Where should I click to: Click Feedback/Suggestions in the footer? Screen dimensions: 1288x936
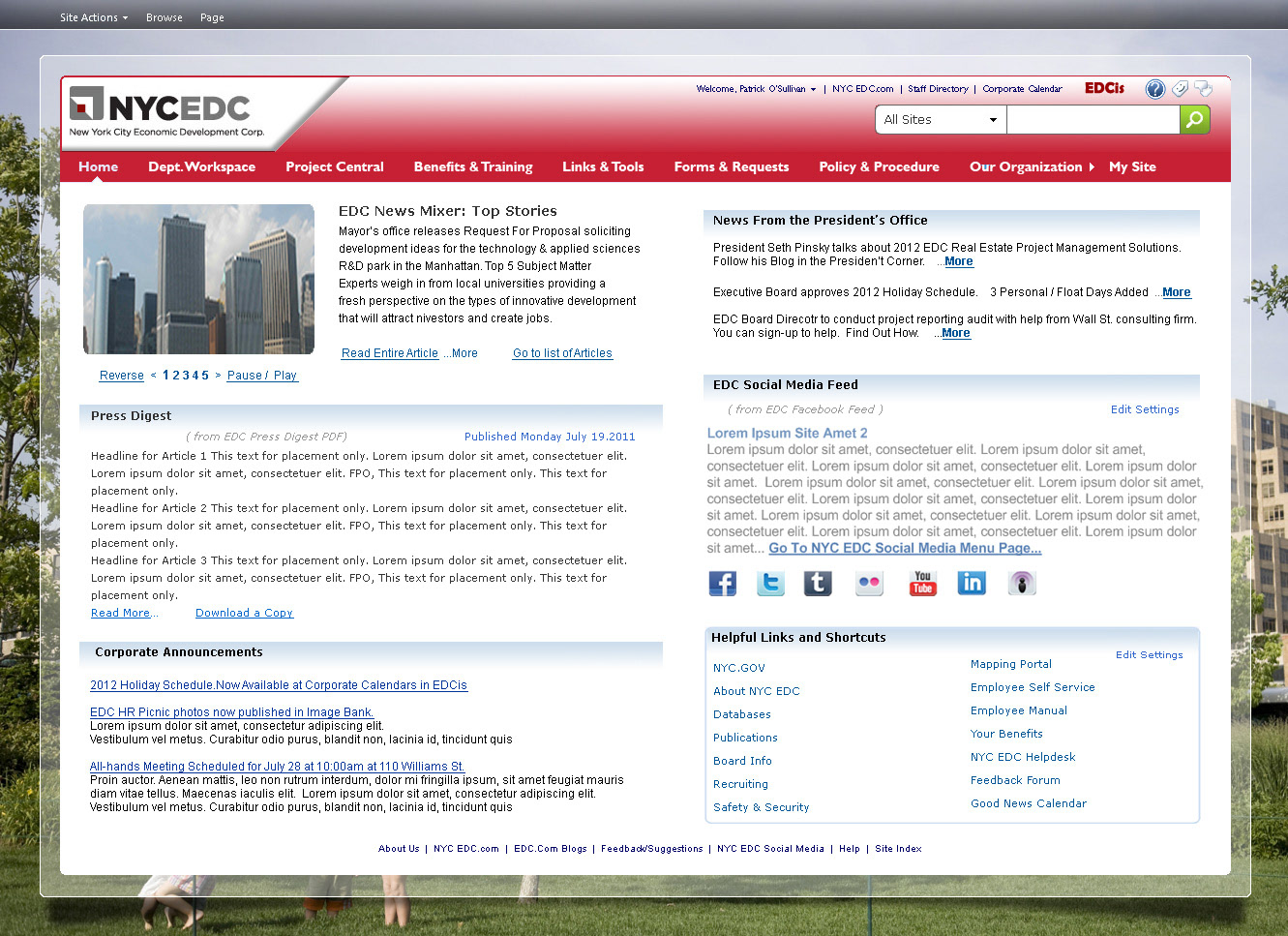click(x=652, y=849)
